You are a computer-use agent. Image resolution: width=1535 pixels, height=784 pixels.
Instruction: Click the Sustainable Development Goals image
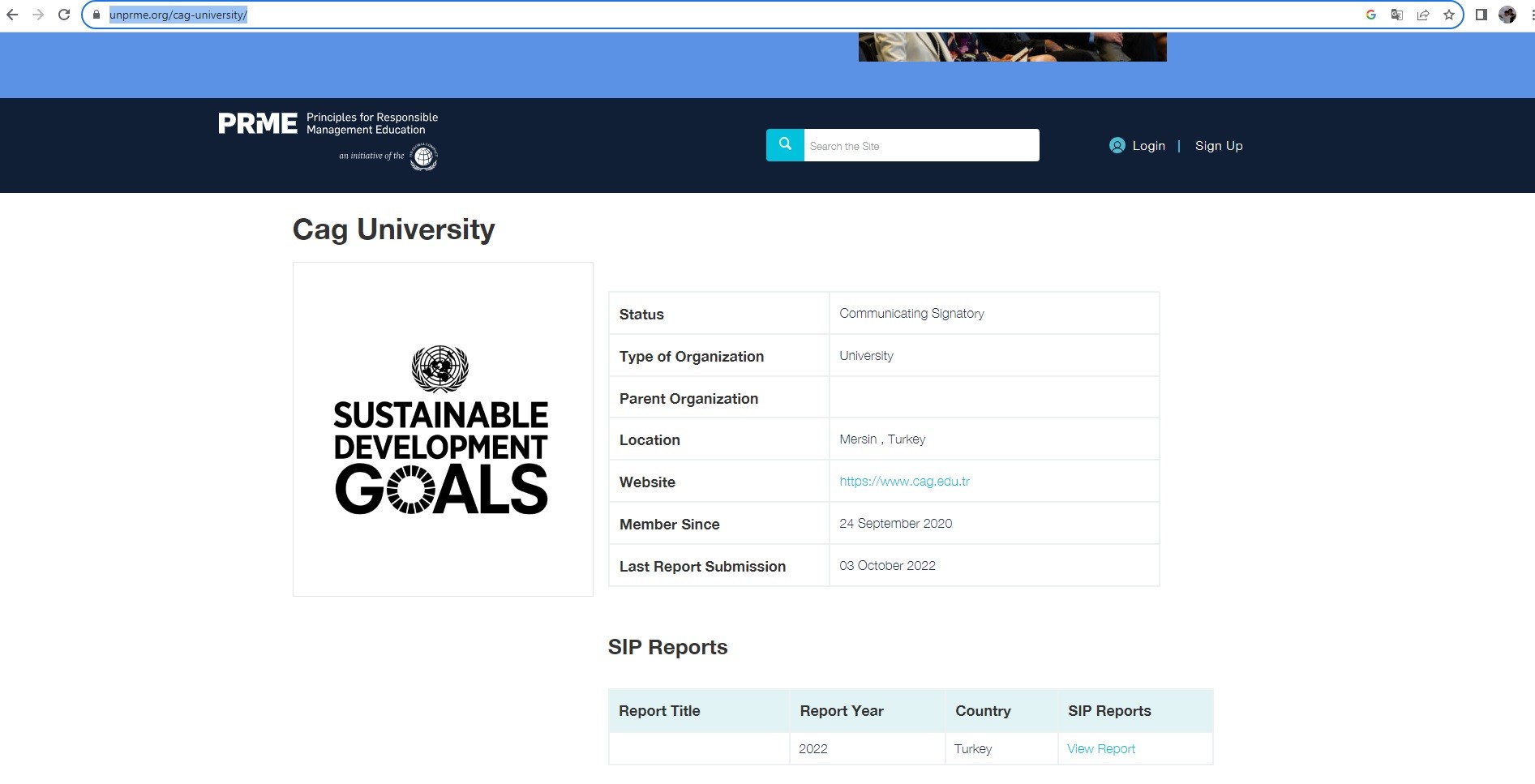pyautogui.click(x=443, y=429)
